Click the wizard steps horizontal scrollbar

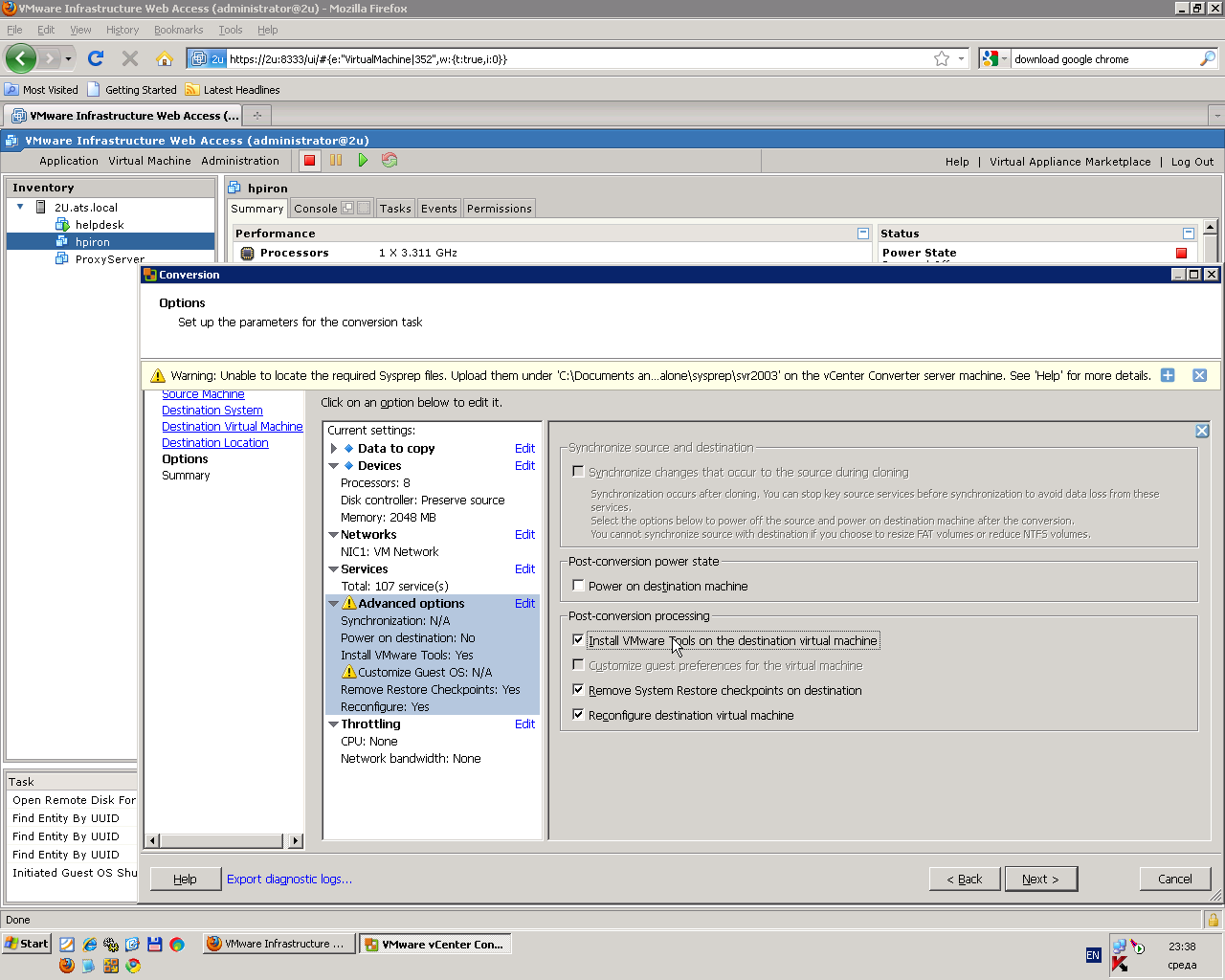point(224,840)
